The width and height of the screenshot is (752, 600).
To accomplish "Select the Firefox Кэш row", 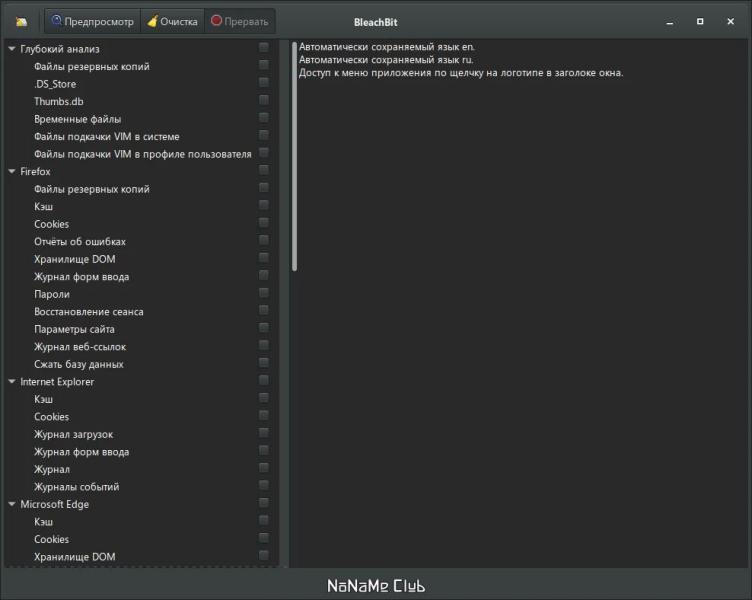I will pos(43,207).
